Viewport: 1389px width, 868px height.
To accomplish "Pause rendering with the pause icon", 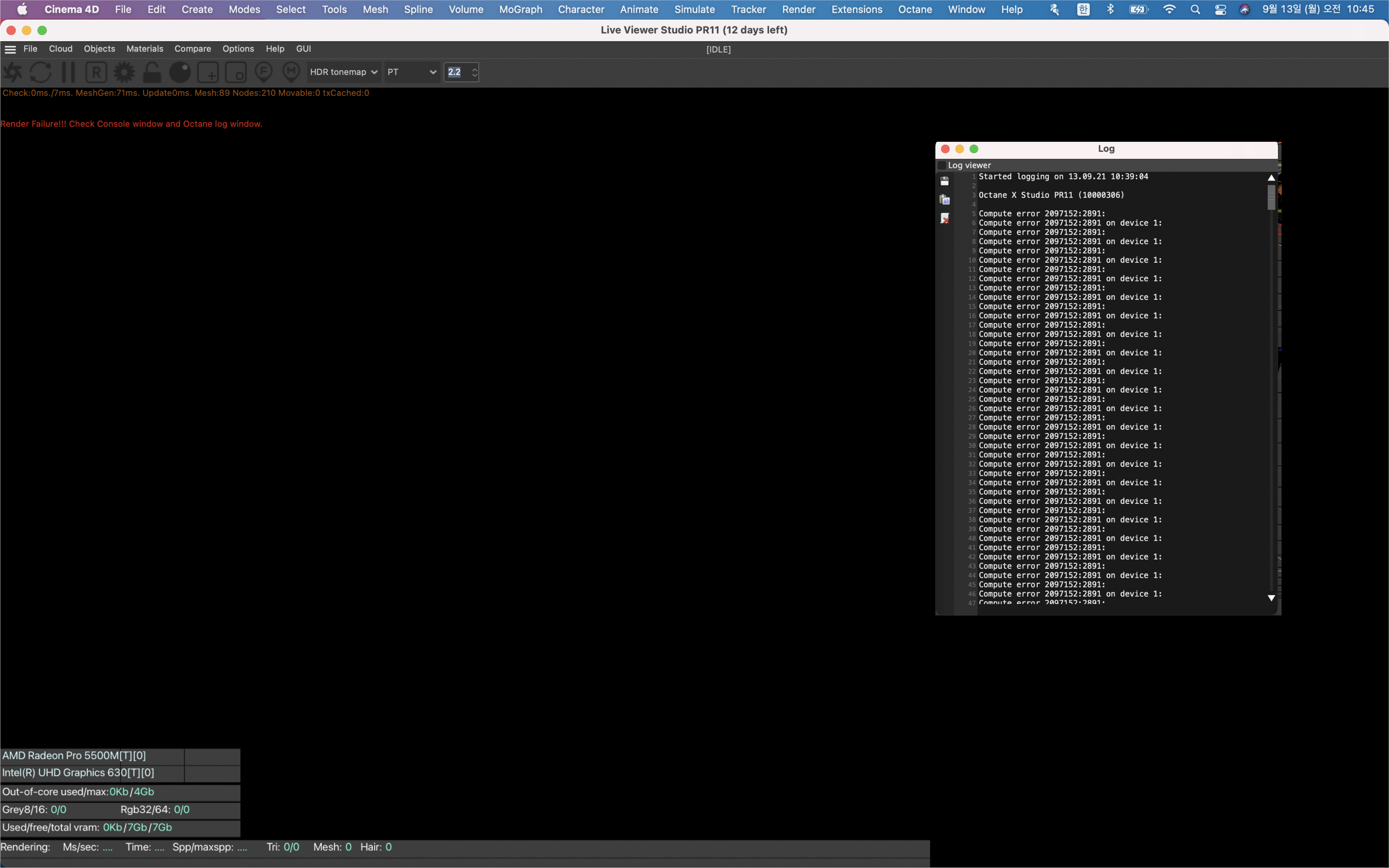I will [68, 72].
